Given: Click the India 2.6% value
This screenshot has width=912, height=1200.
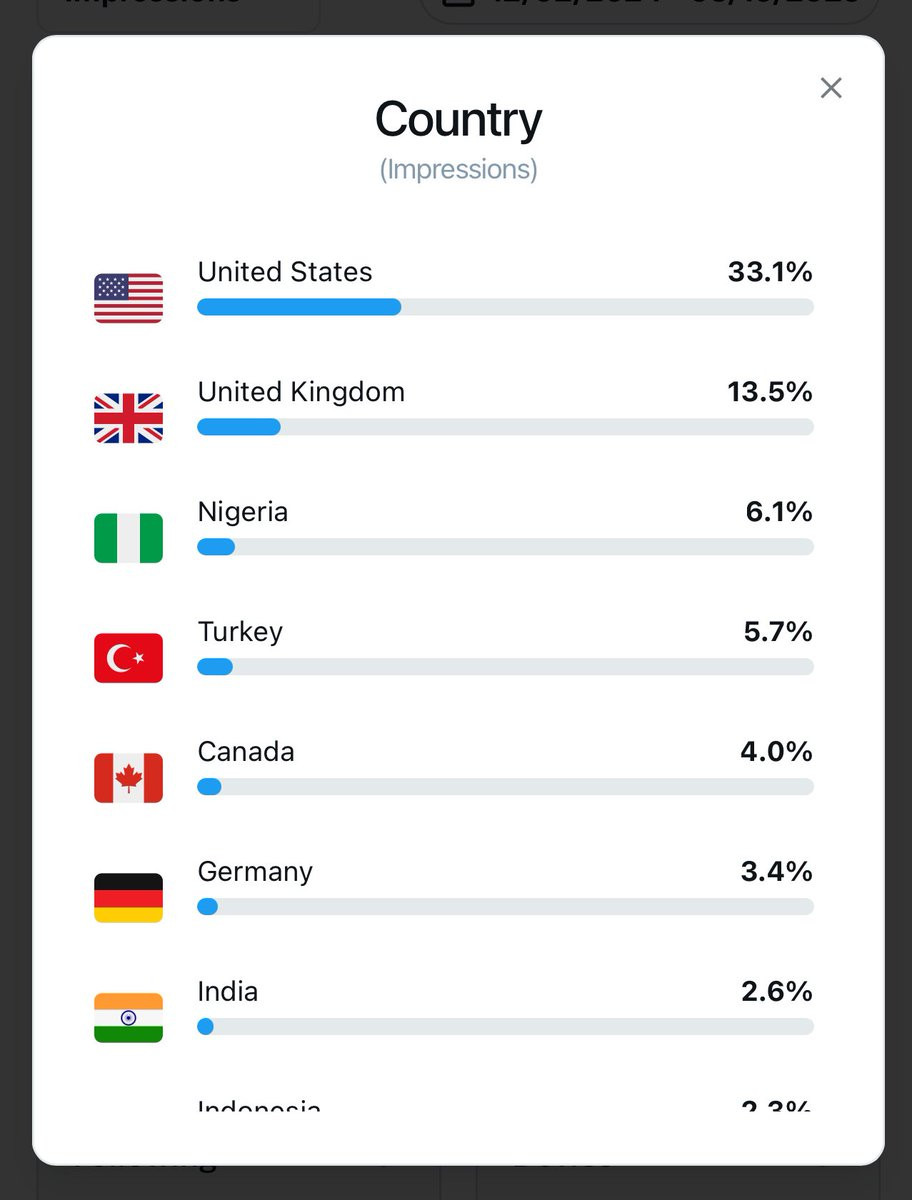Looking at the screenshot, I should 776,992.
